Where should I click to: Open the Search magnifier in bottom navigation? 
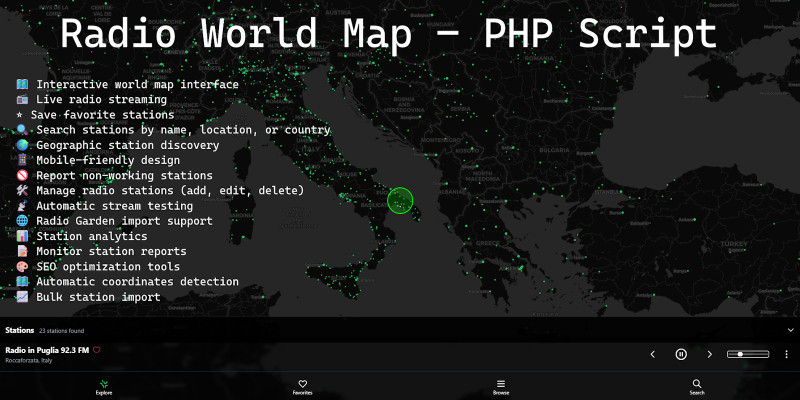tap(697, 384)
